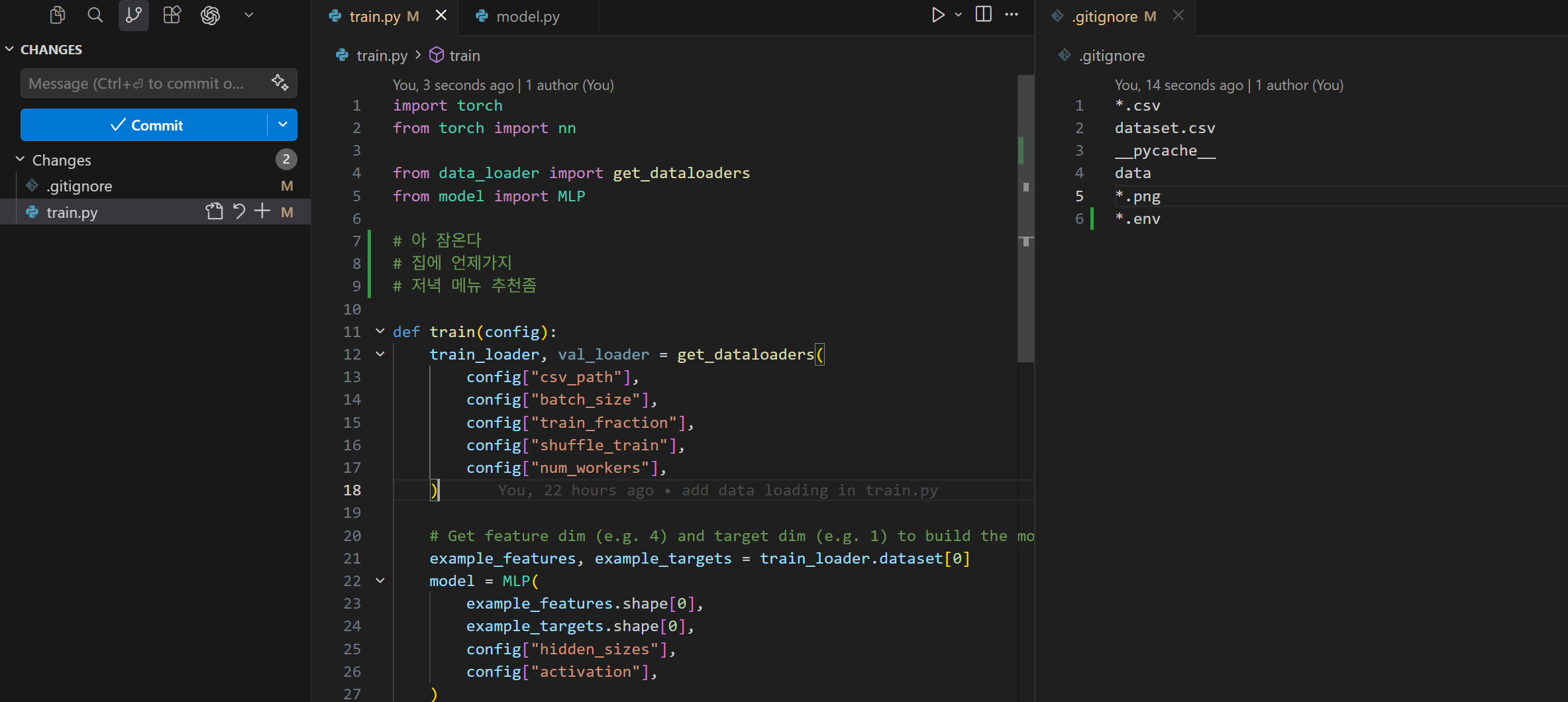Screen dimensions: 1568x702
Task: Open the editor More Actions ellipsis
Action: coord(1012,14)
